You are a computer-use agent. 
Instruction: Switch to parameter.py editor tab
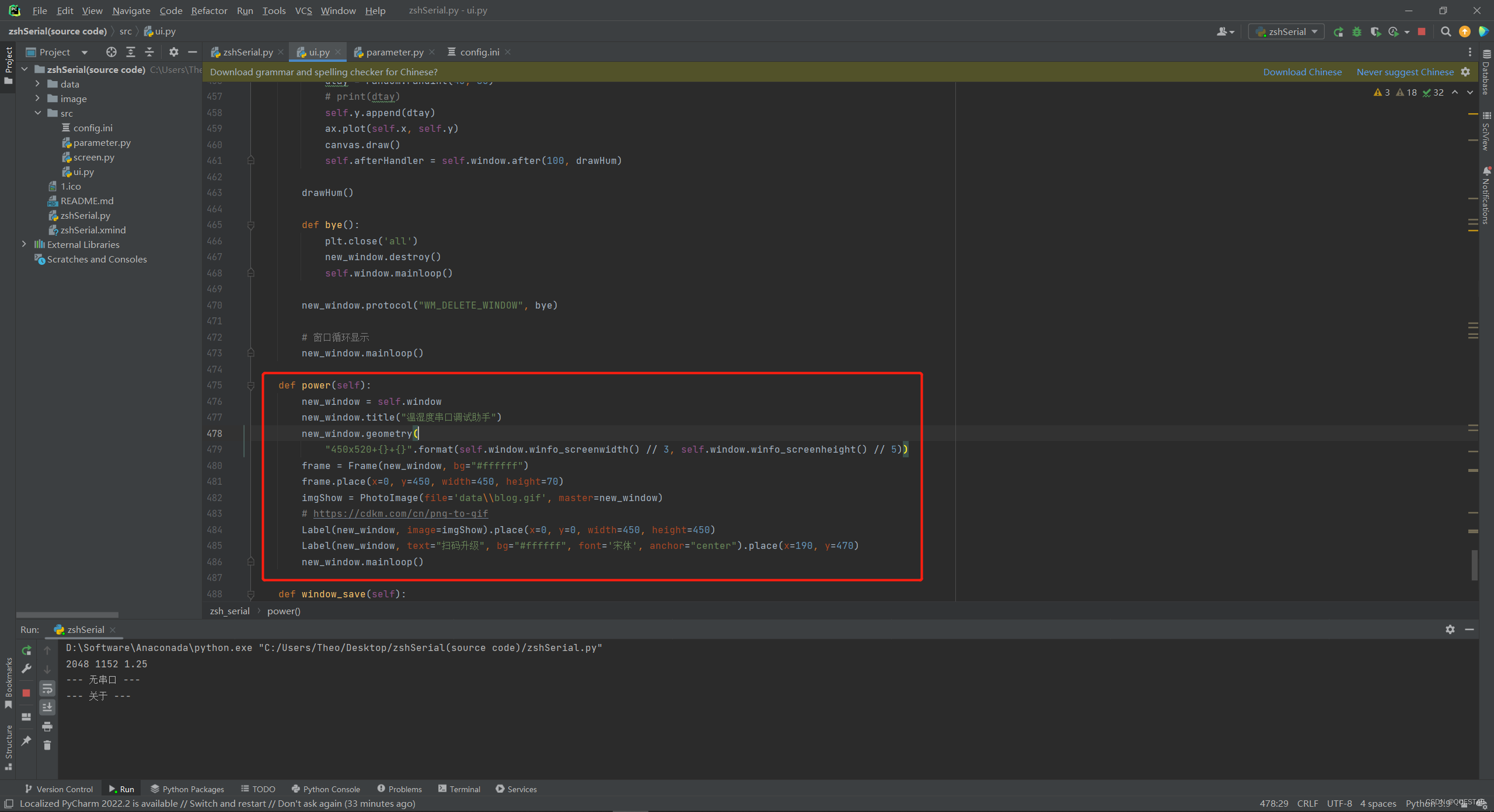tap(395, 52)
